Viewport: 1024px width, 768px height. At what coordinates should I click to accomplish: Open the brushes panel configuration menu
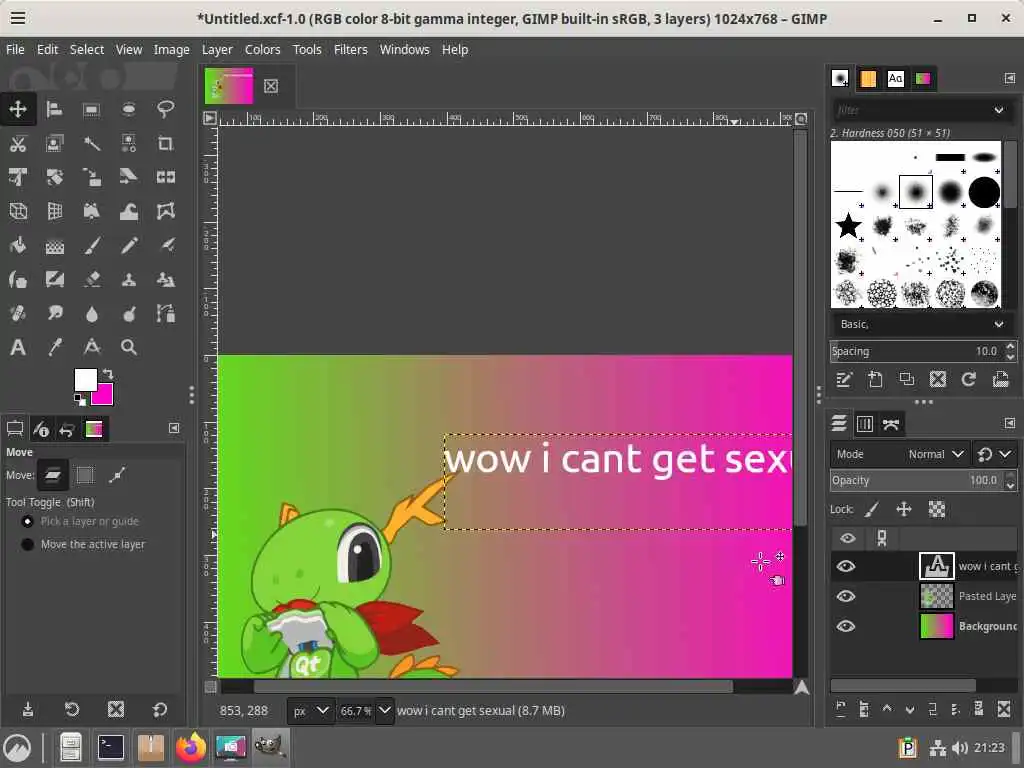pos(1010,78)
